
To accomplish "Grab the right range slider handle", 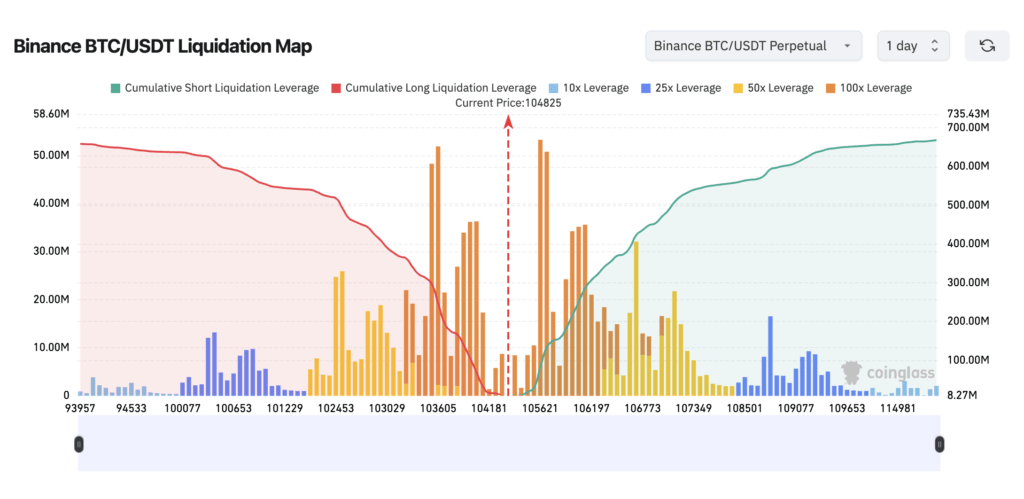I will tap(940, 444).
